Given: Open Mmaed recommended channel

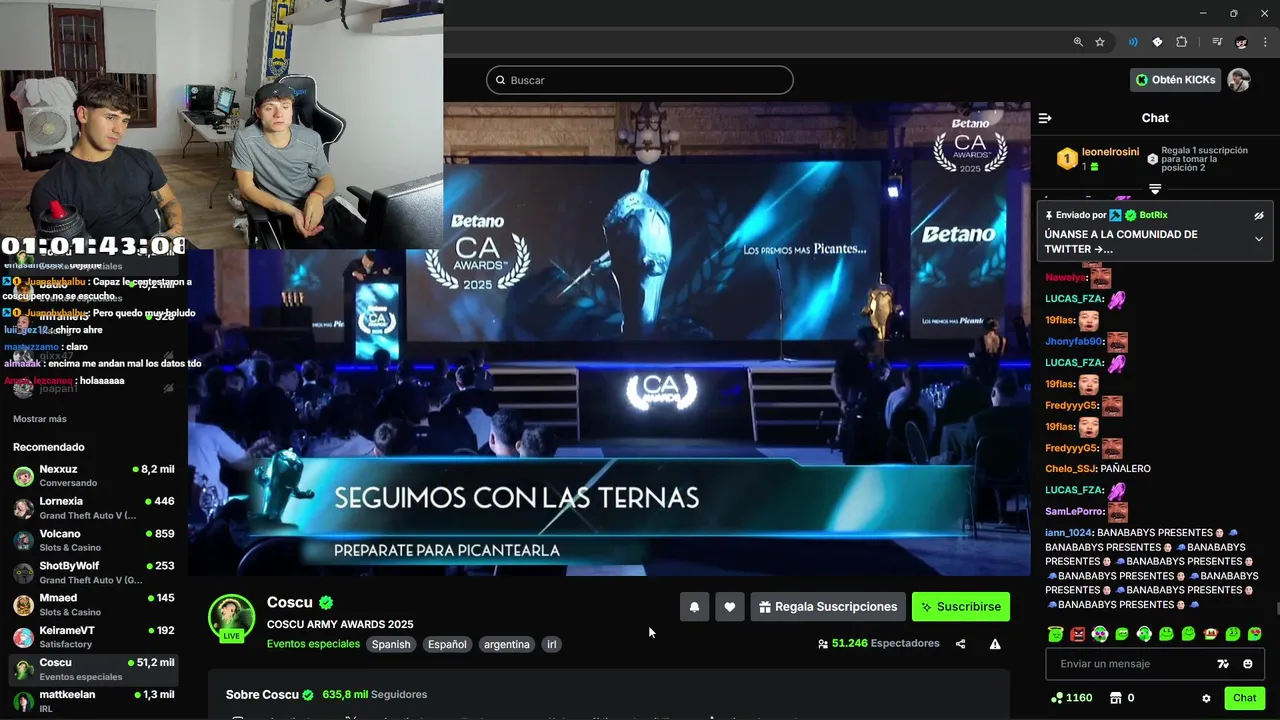Looking at the screenshot, I should [x=94, y=604].
